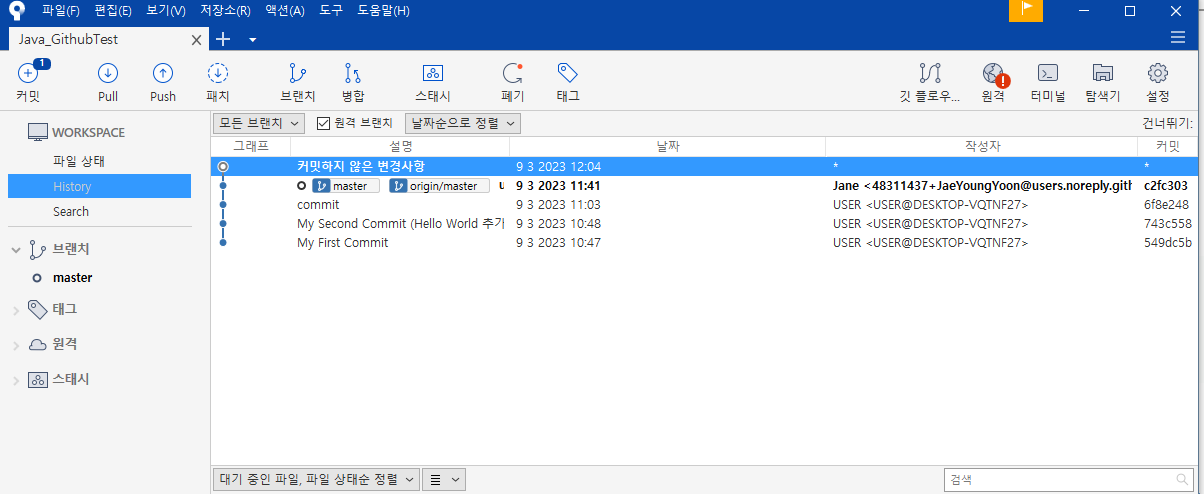Click commit hash 549dc5b

1168,242
